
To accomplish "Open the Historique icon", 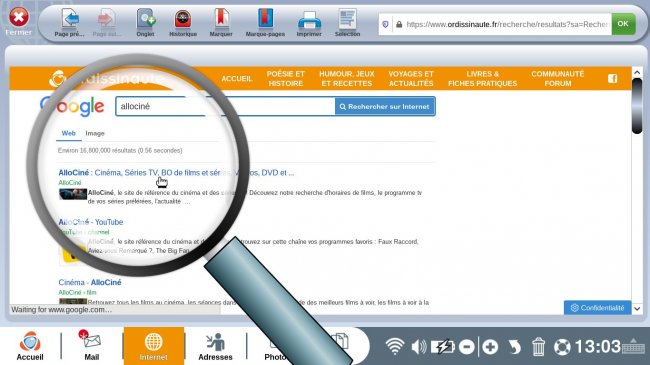I will pos(183,19).
